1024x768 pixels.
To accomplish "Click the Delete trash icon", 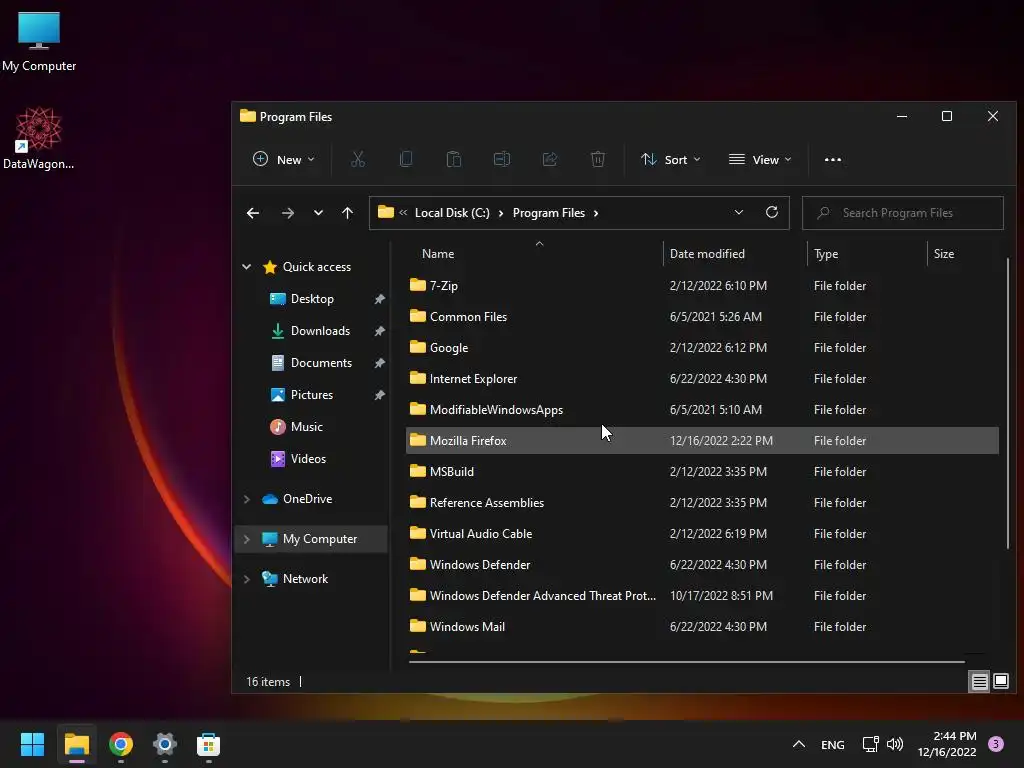I will [598, 159].
